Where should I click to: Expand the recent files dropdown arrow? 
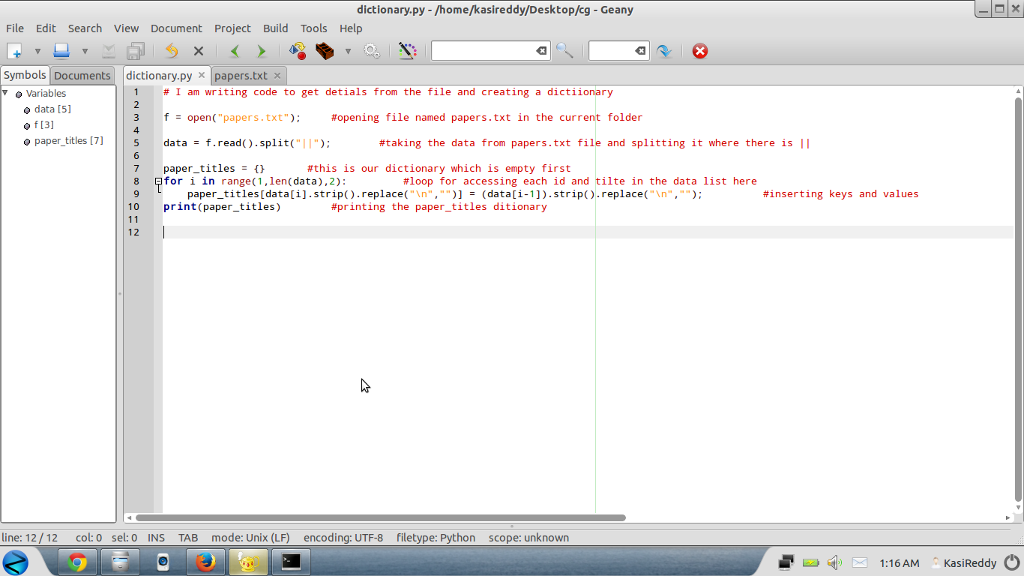click(x=84, y=51)
